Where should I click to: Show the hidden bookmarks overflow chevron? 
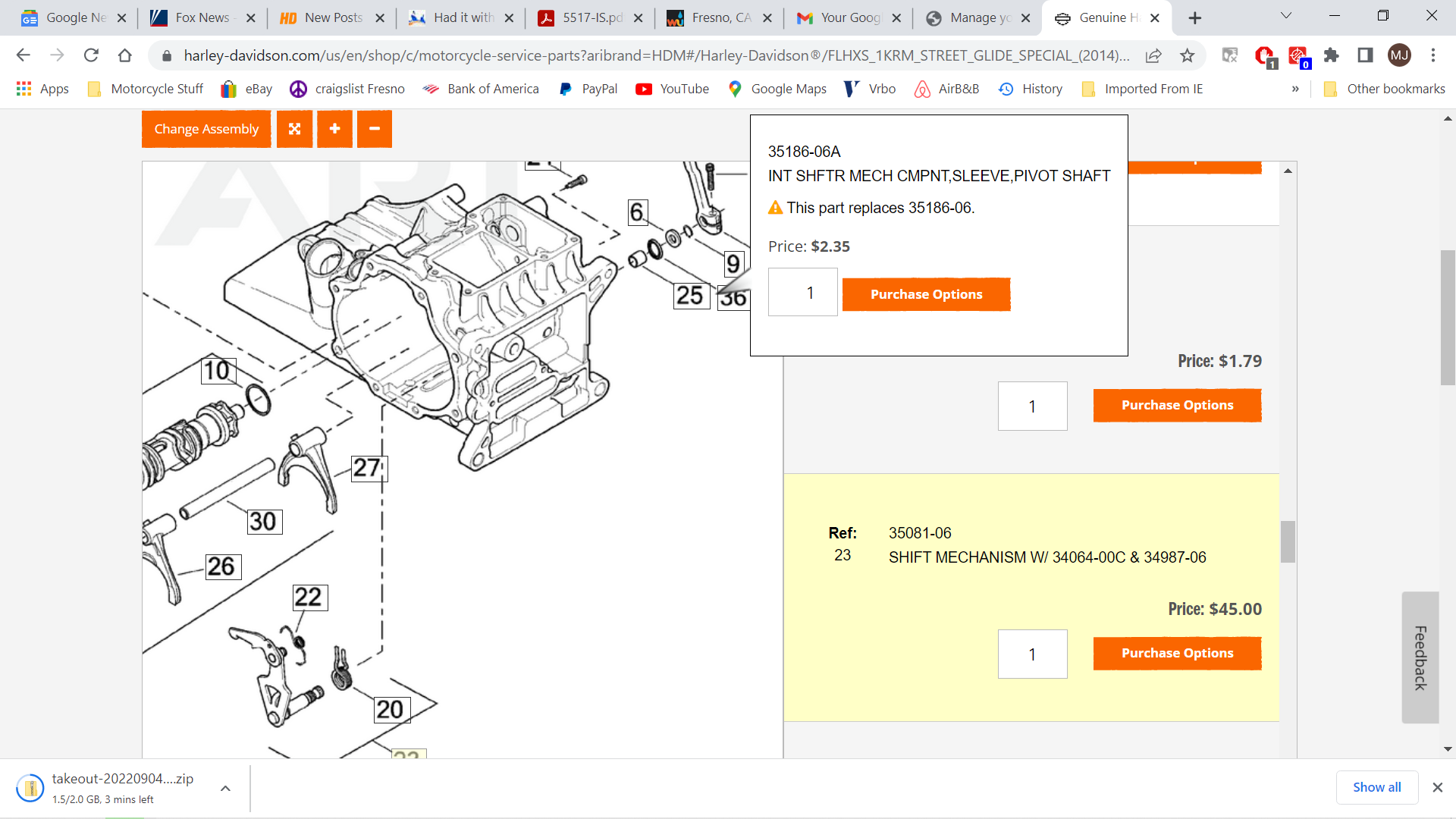point(1295,89)
